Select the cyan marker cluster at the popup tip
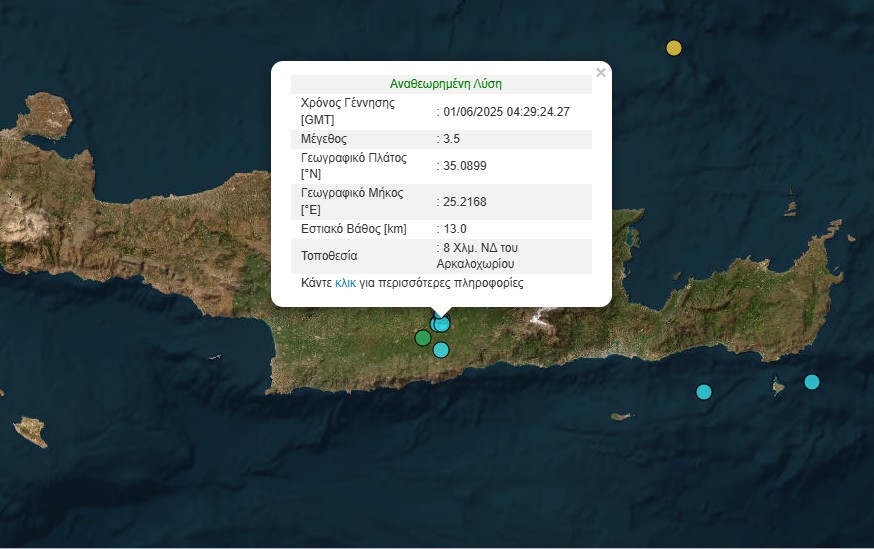Screen dimensions: 874x549 [441, 323]
